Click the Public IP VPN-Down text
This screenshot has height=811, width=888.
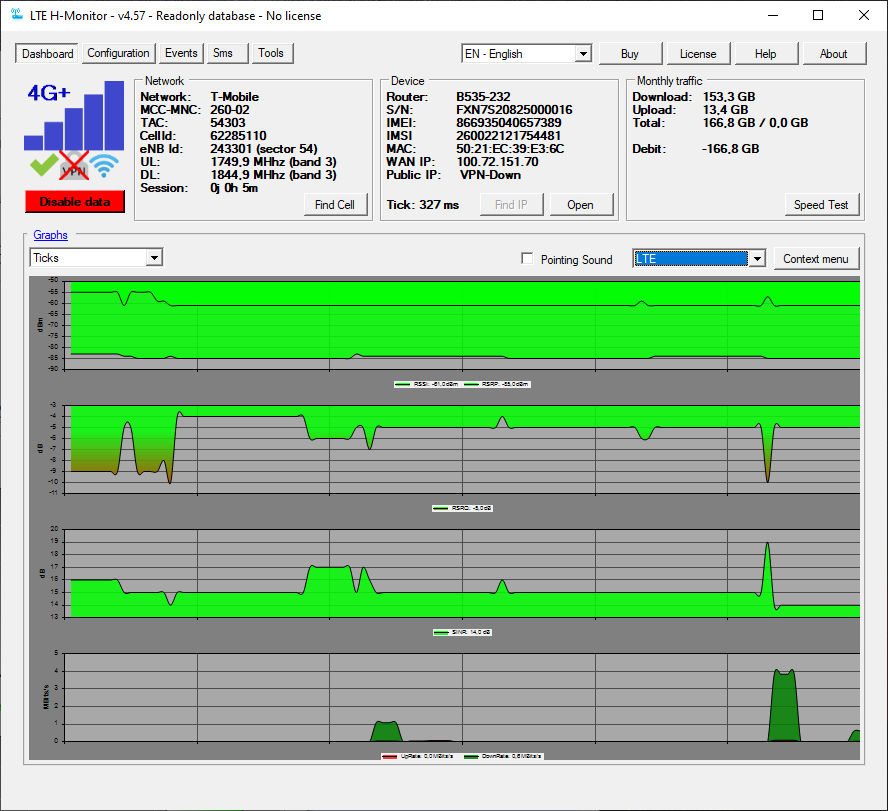(490, 175)
